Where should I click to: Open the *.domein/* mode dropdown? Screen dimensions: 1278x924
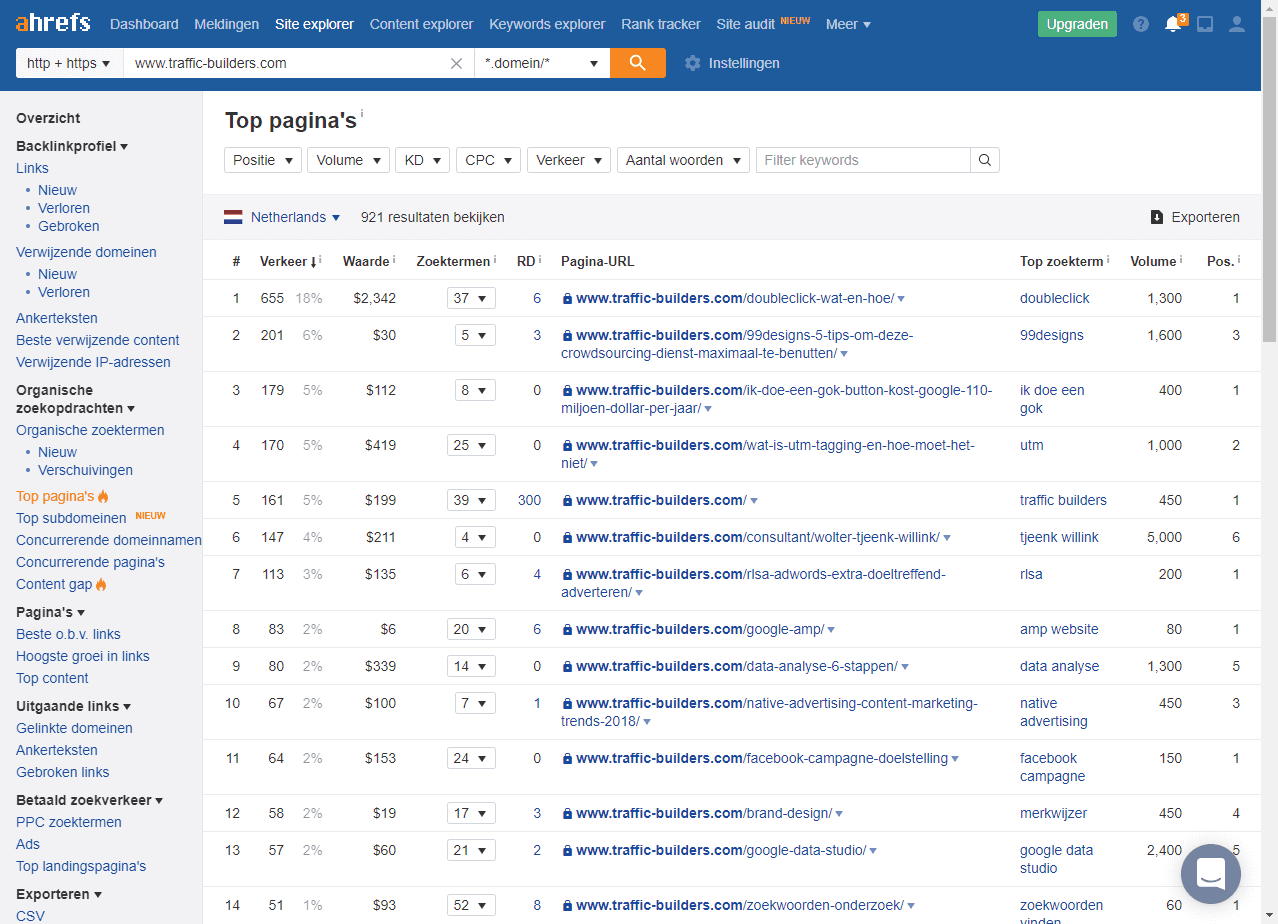pos(542,63)
